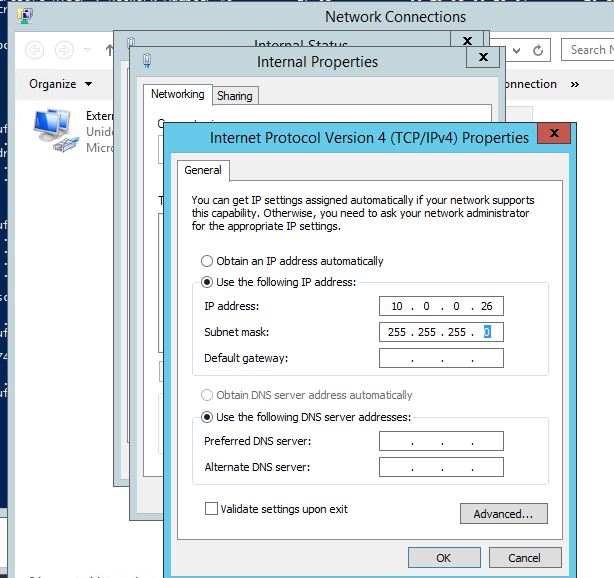The width and height of the screenshot is (614, 578).
Task: Enable Validate settings upon exit checkbox
Action: click(x=211, y=509)
